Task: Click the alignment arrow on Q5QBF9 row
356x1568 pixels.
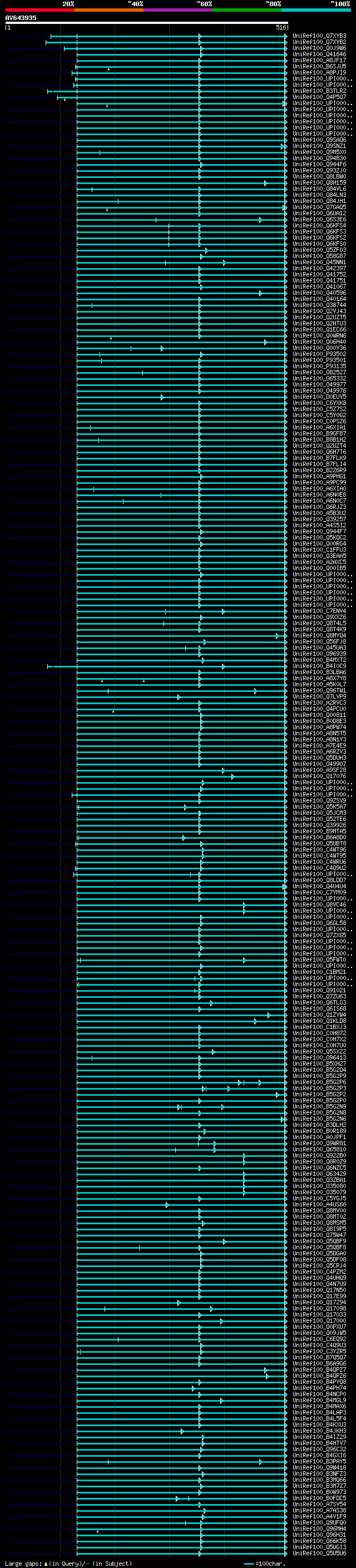Action: pos(224,1241)
